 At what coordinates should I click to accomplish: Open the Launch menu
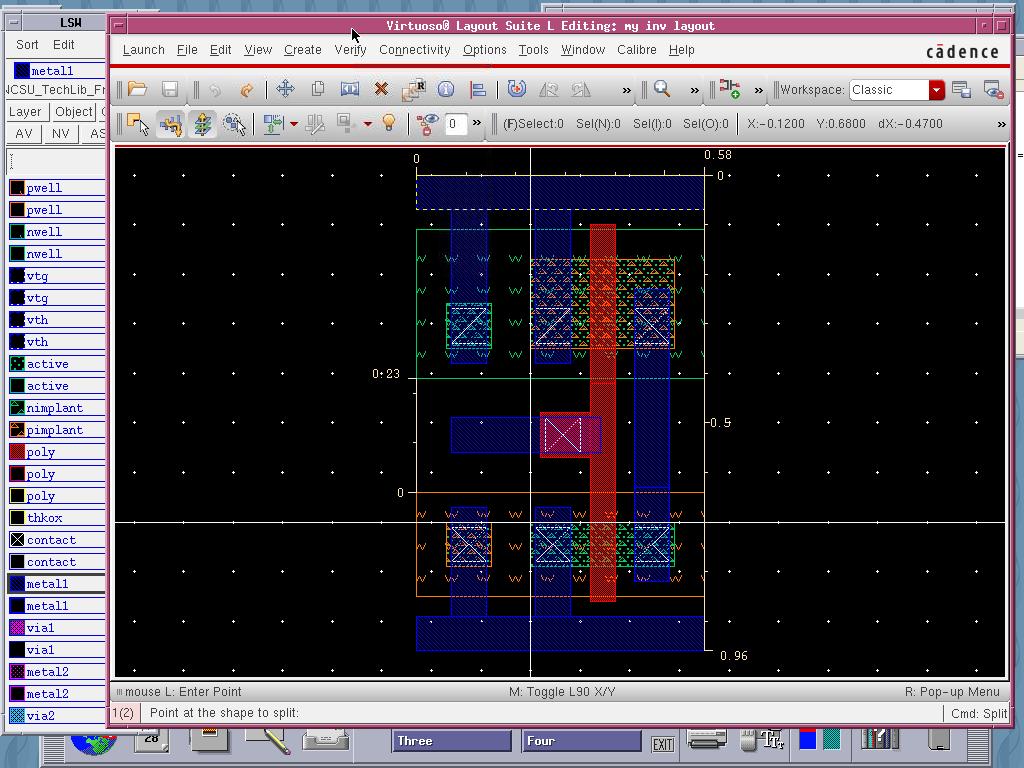(144, 50)
